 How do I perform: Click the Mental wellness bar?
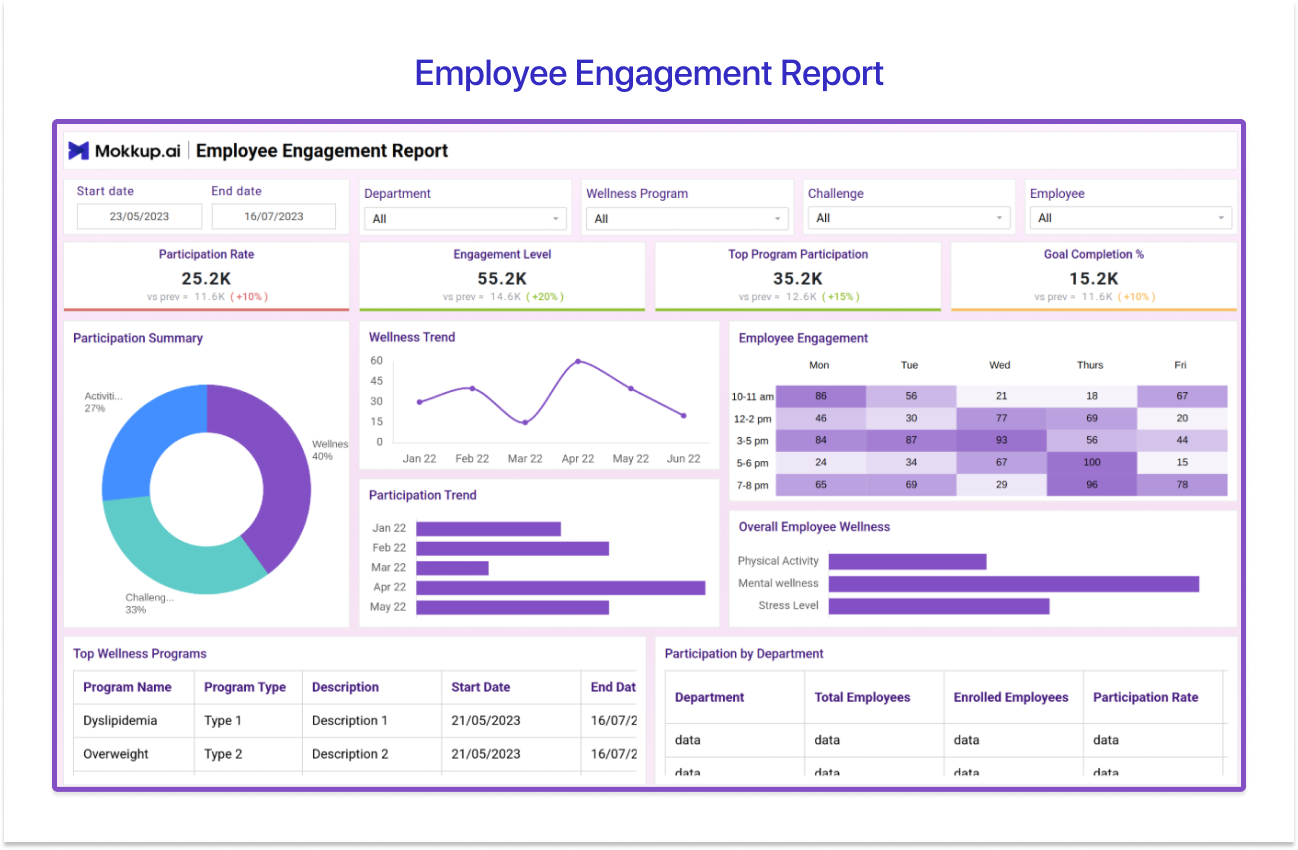[x=1013, y=584]
